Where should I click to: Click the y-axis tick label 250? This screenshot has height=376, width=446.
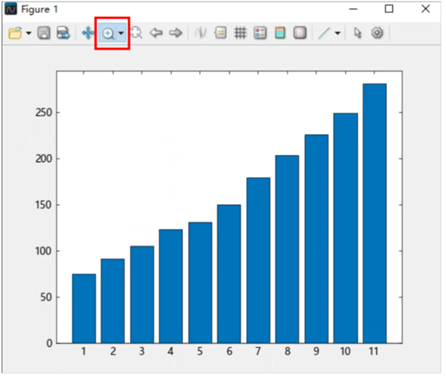tap(44, 113)
